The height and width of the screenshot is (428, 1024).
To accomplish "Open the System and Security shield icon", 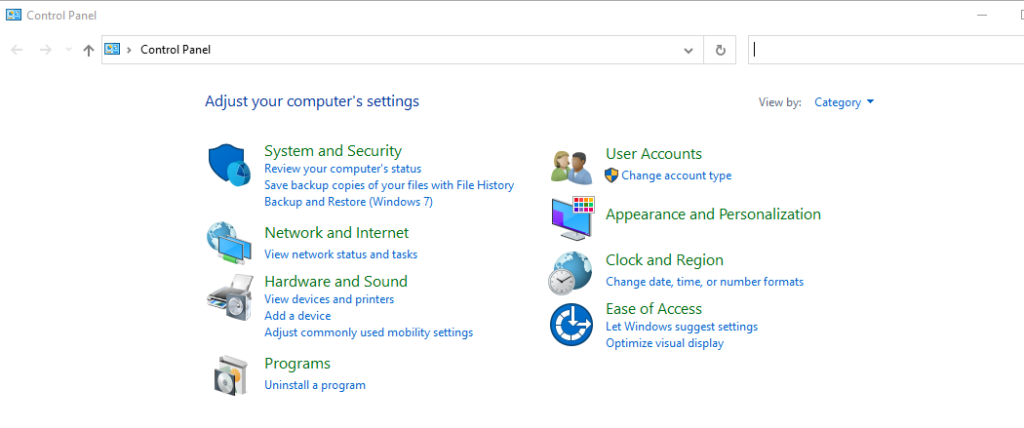I will point(229,165).
